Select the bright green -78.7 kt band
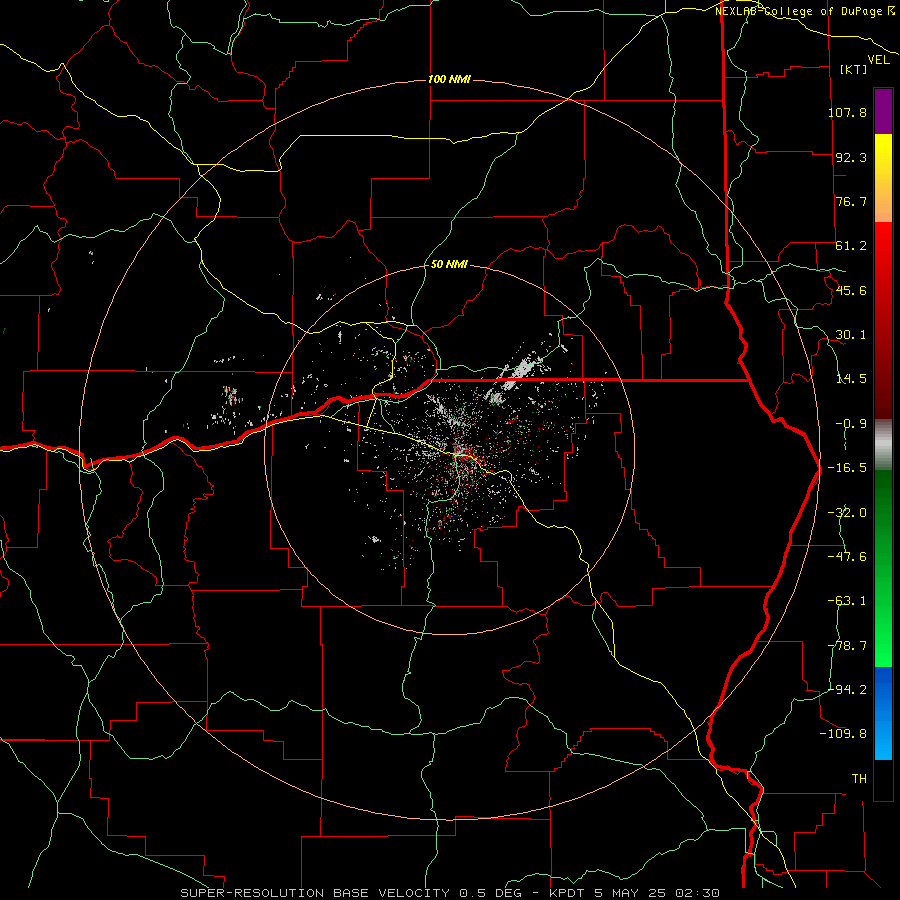900x900 pixels. (883, 643)
